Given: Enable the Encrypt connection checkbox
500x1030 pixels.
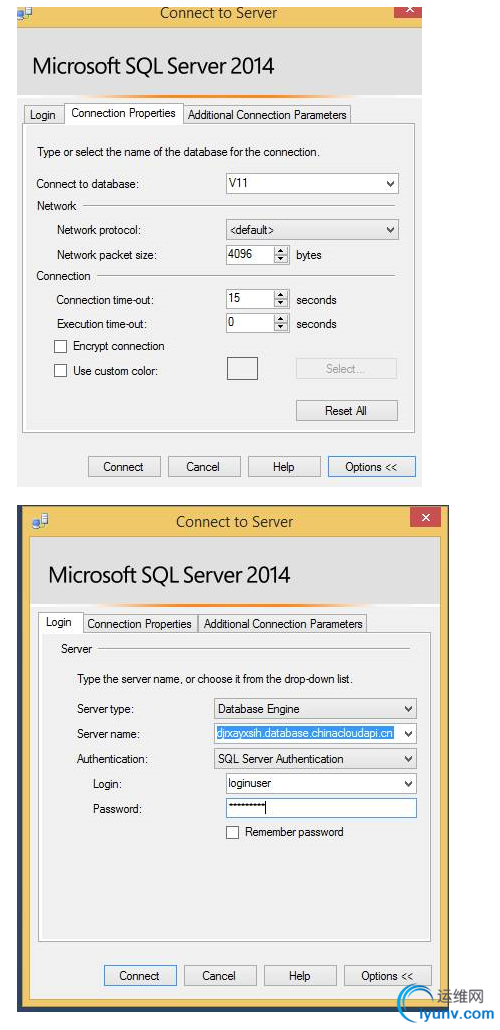Looking at the screenshot, I should tap(60, 346).
